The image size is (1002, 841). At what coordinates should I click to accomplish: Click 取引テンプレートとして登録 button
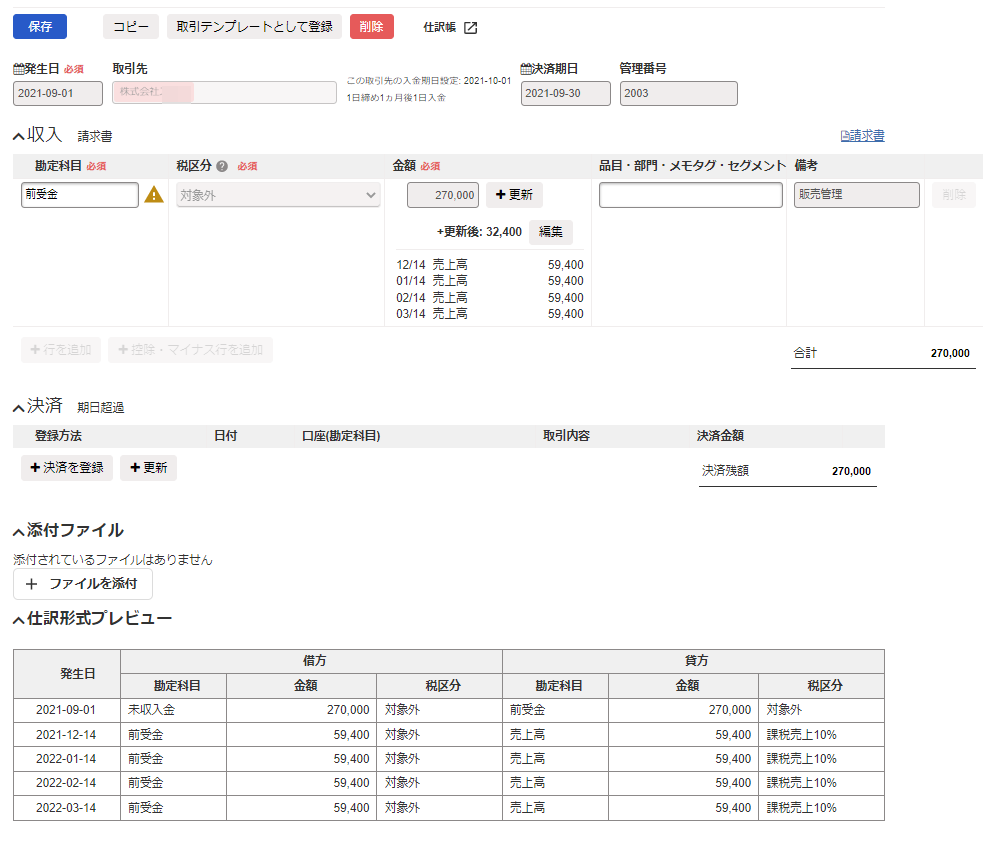(254, 26)
